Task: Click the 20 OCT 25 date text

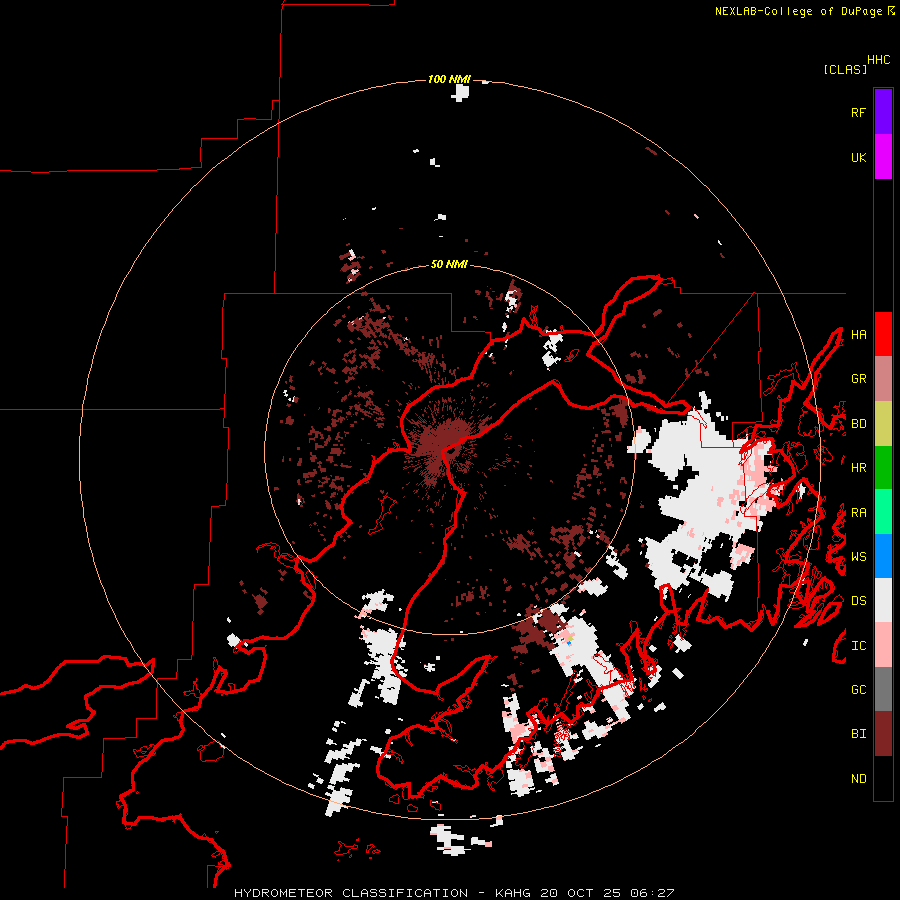Action: [x=580, y=893]
